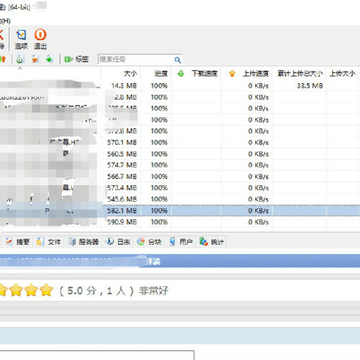The height and width of the screenshot is (360, 360).
Task: Sort by 累计上传总大小 column header
Action: click(300, 73)
